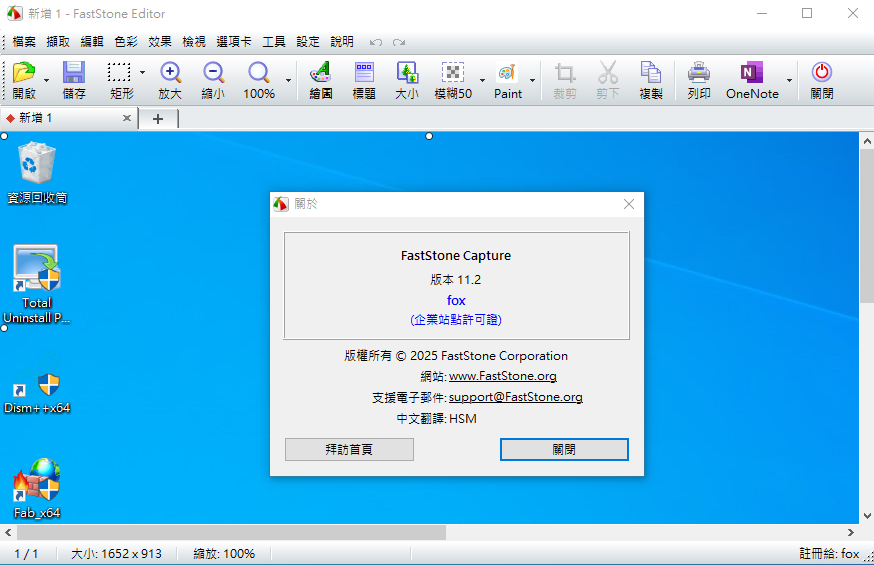The height and width of the screenshot is (565, 874).
Task: Click the vertical scrollbar down arrow
Action: (867, 516)
